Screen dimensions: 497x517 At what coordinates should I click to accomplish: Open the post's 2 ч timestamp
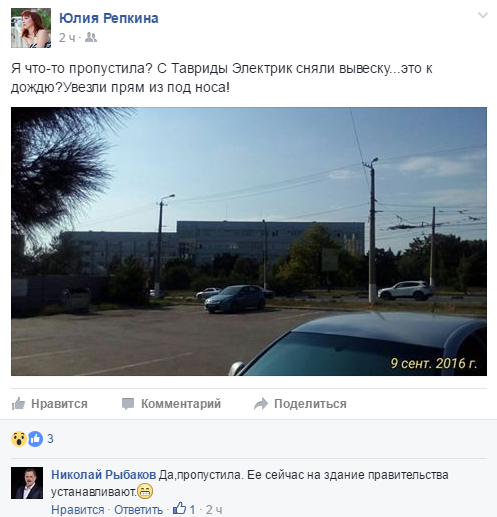(67, 38)
